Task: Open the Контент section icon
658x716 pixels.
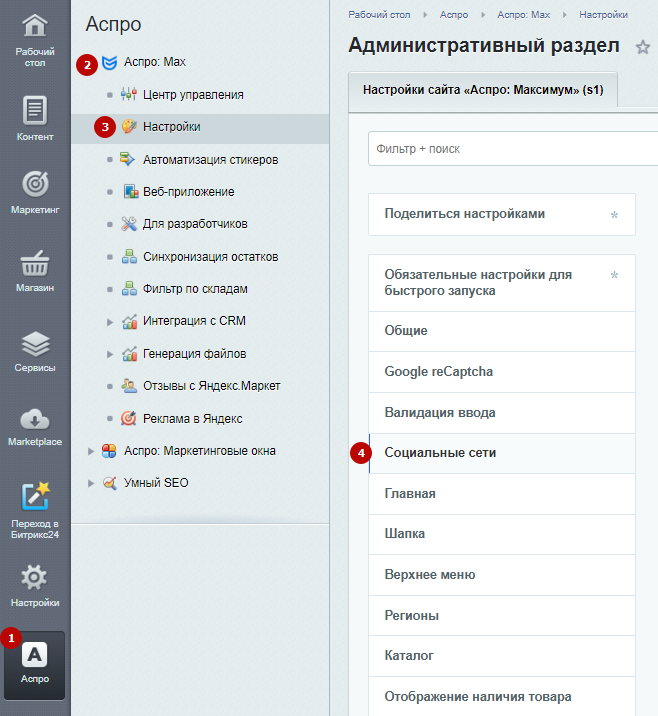Action: click(x=35, y=111)
